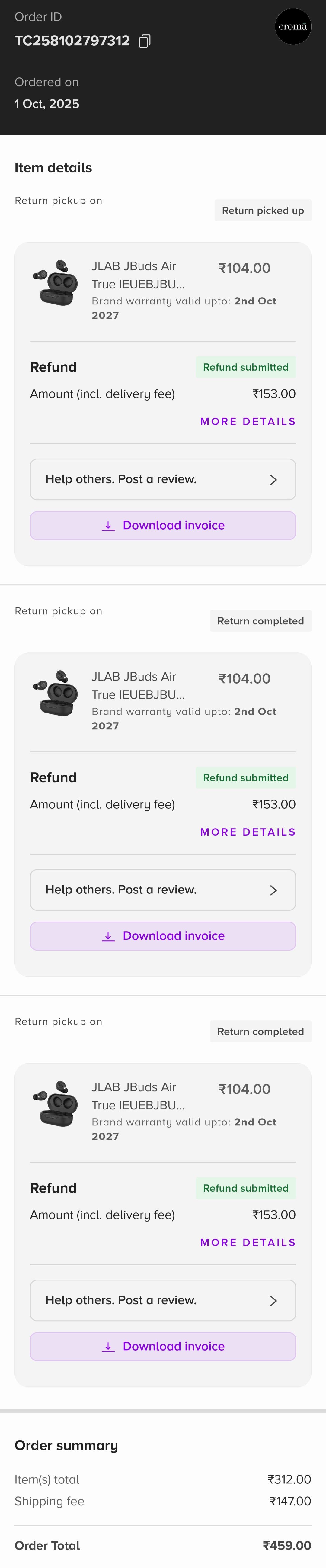Expand review chevron in the first item card

pos(273,480)
